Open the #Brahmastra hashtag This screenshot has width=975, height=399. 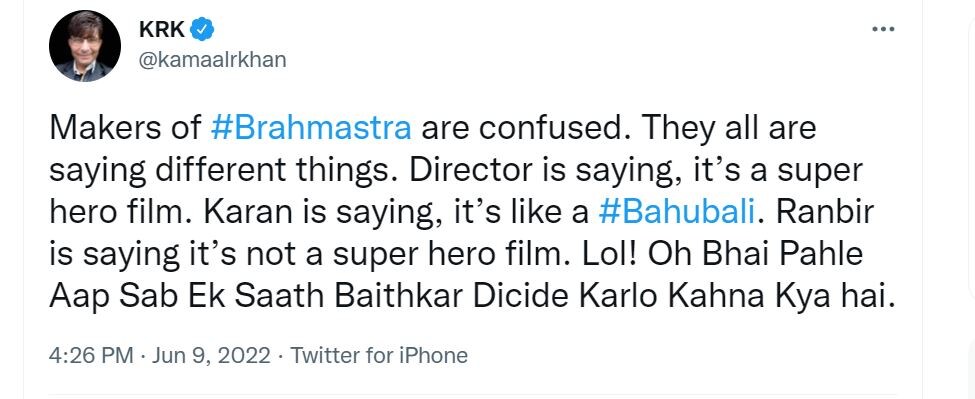(x=311, y=129)
